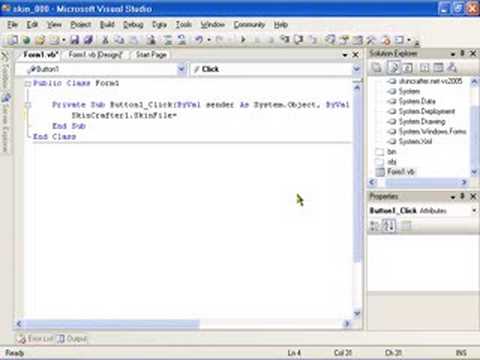This screenshot has height=360, width=480.
Task: Click the Redo toolbar icon
Action: tap(219, 40)
